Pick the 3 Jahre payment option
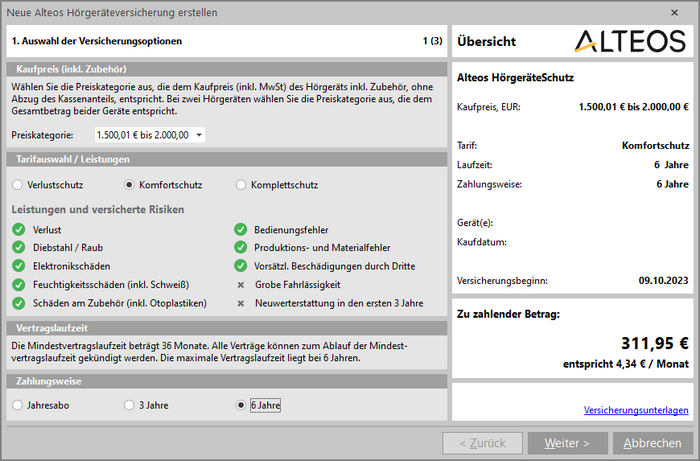Screen dimensions: 700x461 [129, 405]
